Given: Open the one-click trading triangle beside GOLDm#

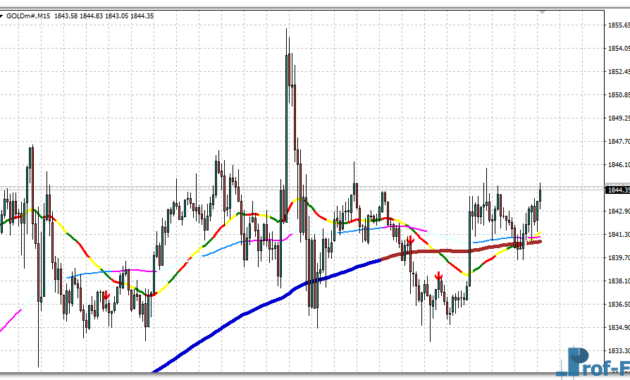Looking at the screenshot, I should tap(1, 16).
